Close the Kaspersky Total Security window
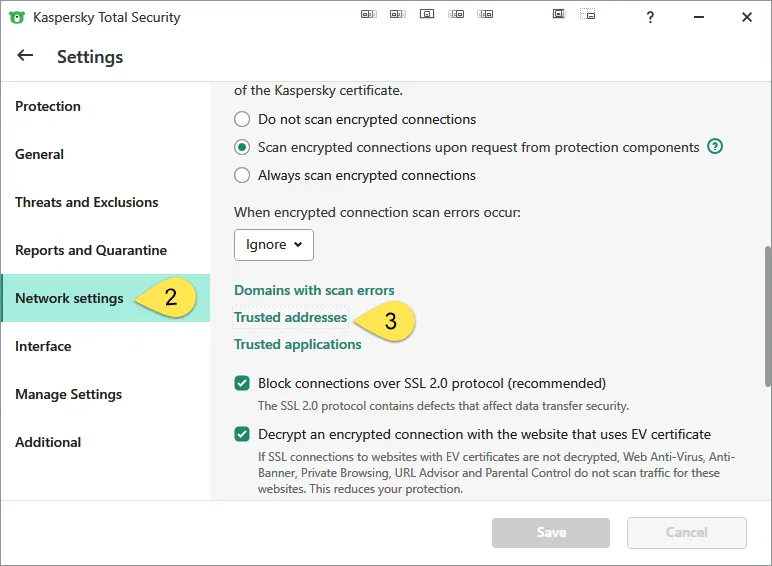Viewport: 772px width, 566px height. (x=747, y=17)
